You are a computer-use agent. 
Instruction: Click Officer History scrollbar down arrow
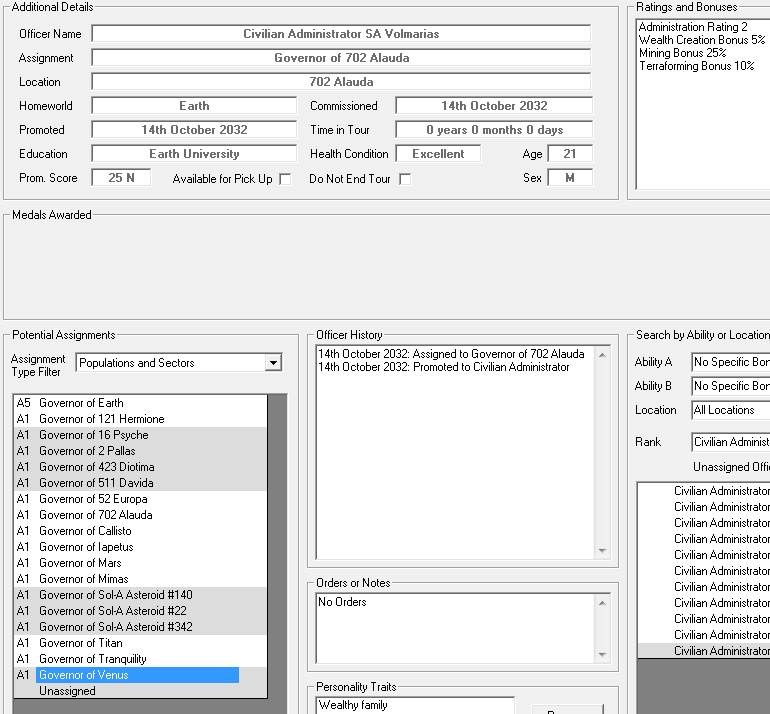(602, 551)
